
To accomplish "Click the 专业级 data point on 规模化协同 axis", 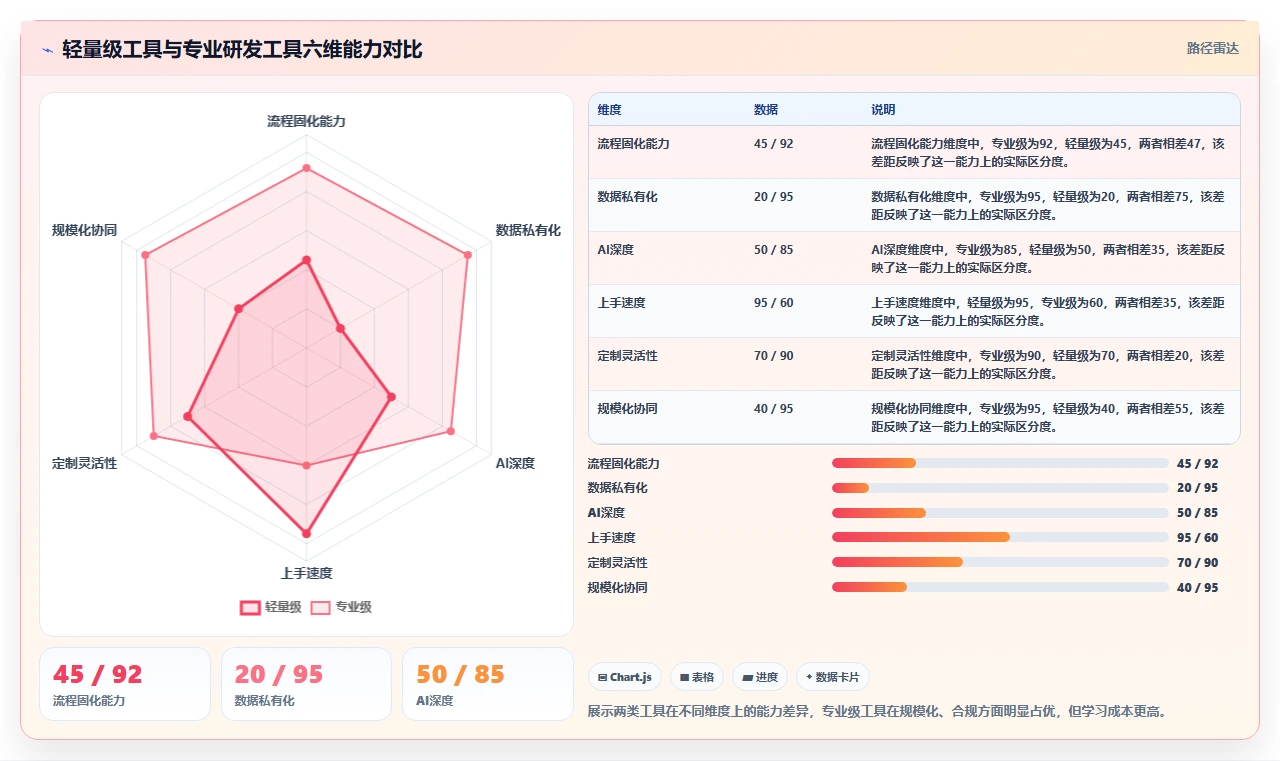I will click(145, 255).
